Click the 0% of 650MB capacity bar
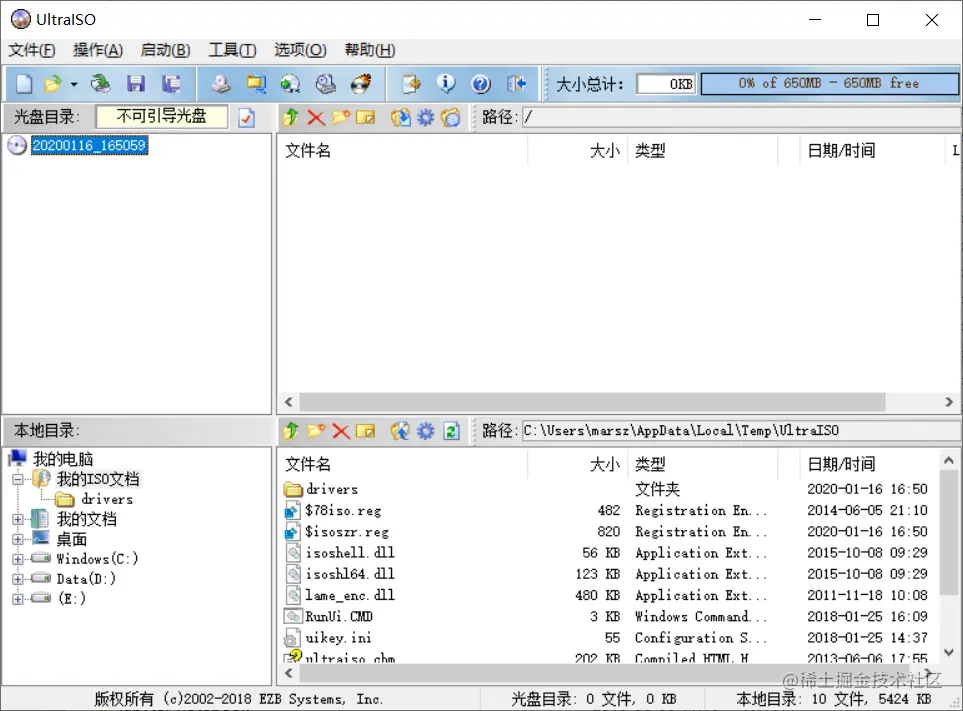The width and height of the screenshot is (963, 711). coord(829,84)
